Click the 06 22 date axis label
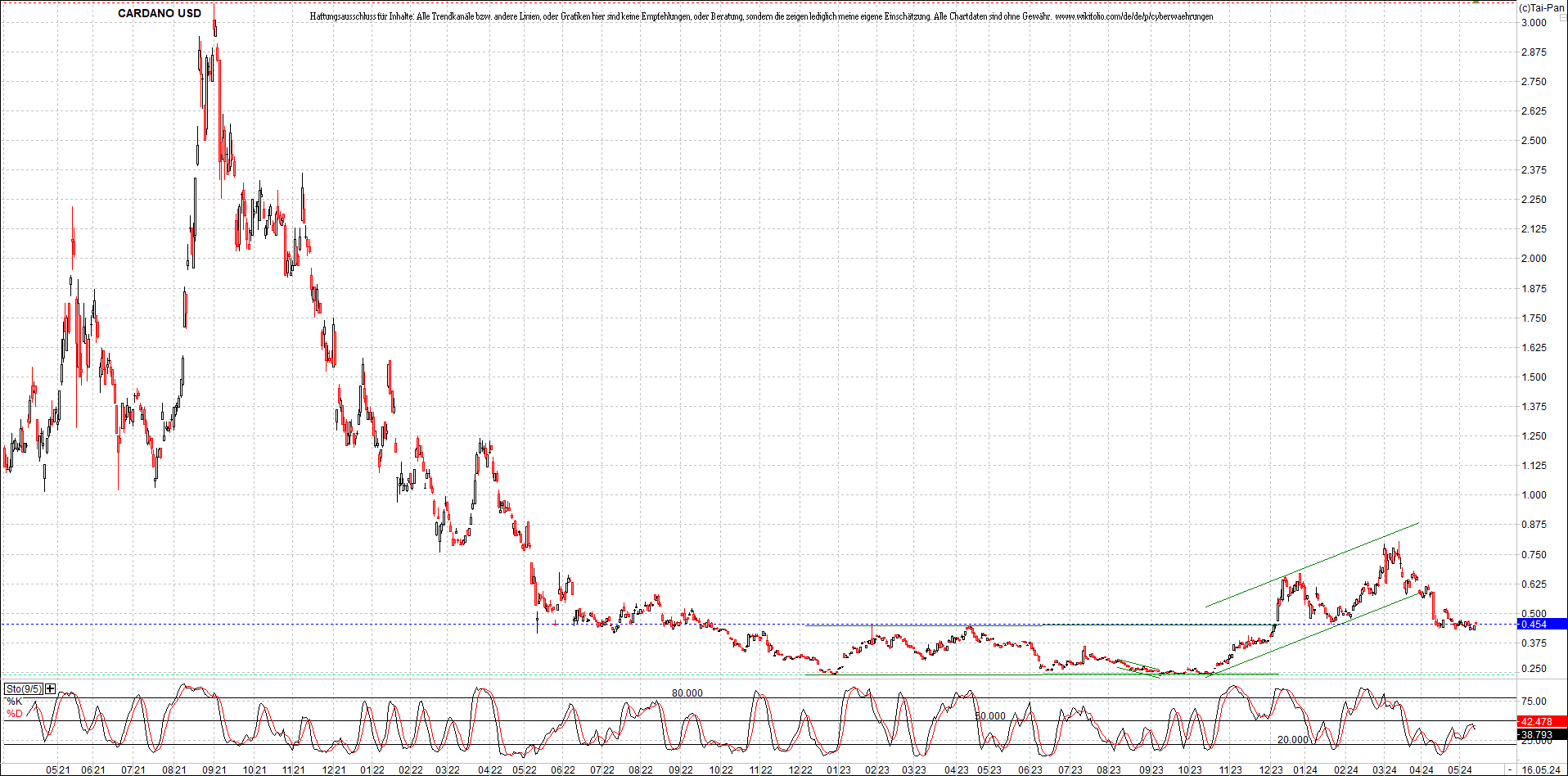 click(563, 770)
